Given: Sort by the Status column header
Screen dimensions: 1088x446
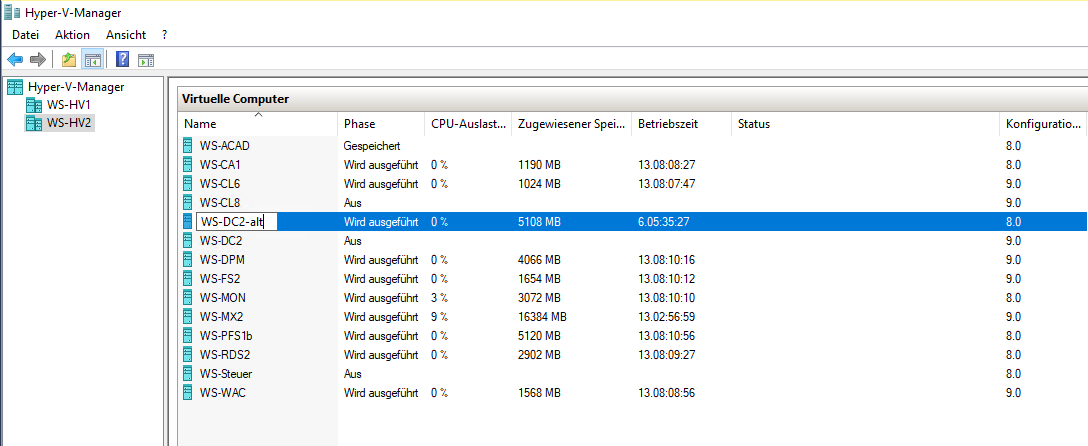Looking at the screenshot, I should coord(865,124).
